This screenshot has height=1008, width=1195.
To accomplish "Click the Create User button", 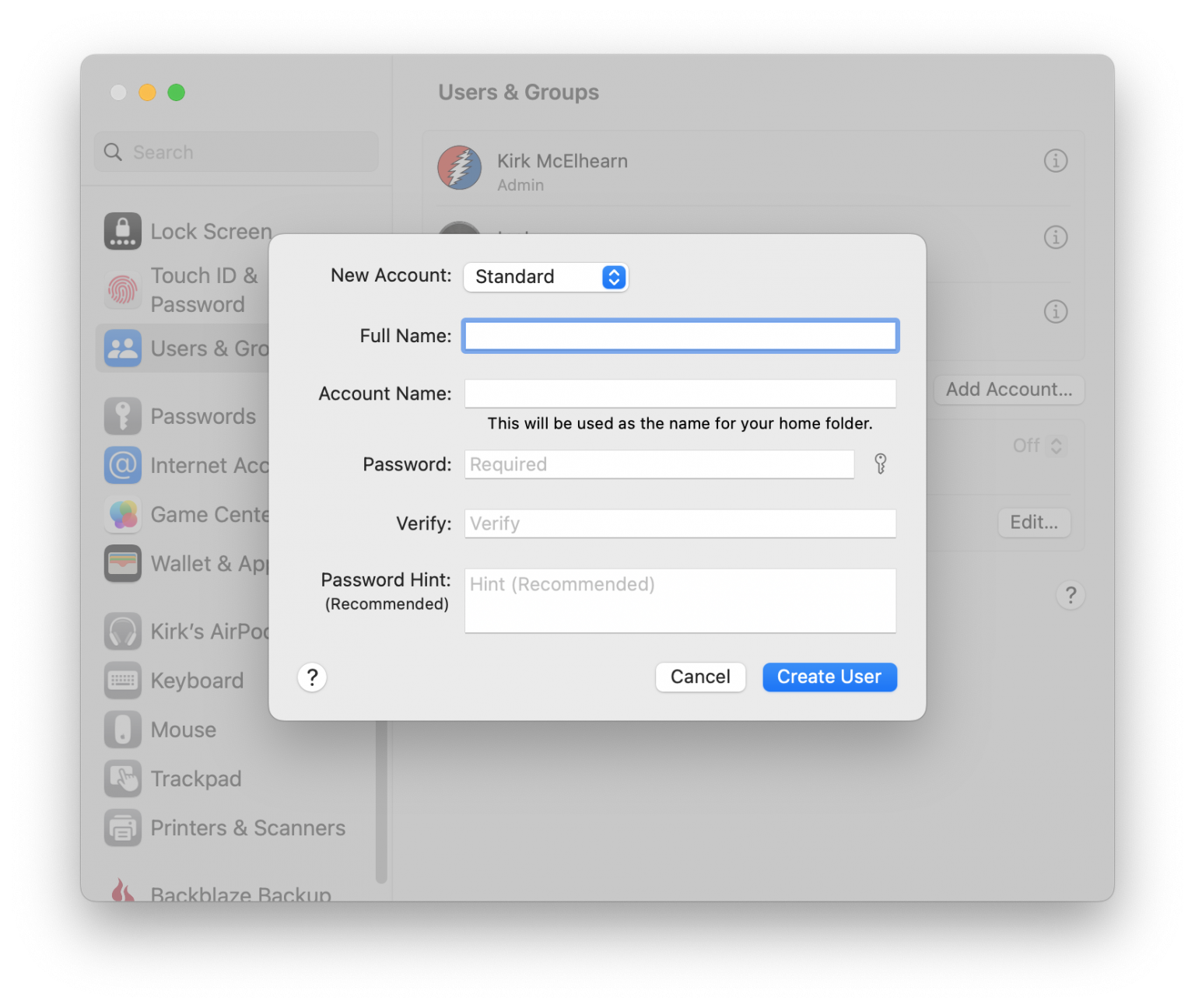I will point(829,677).
